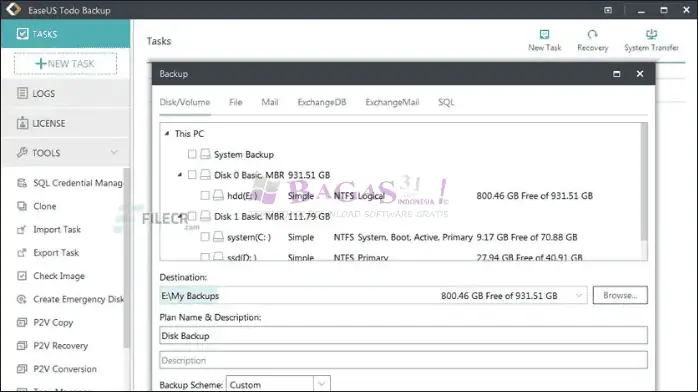Select the system(C:) partition checkbox

(205, 237)
